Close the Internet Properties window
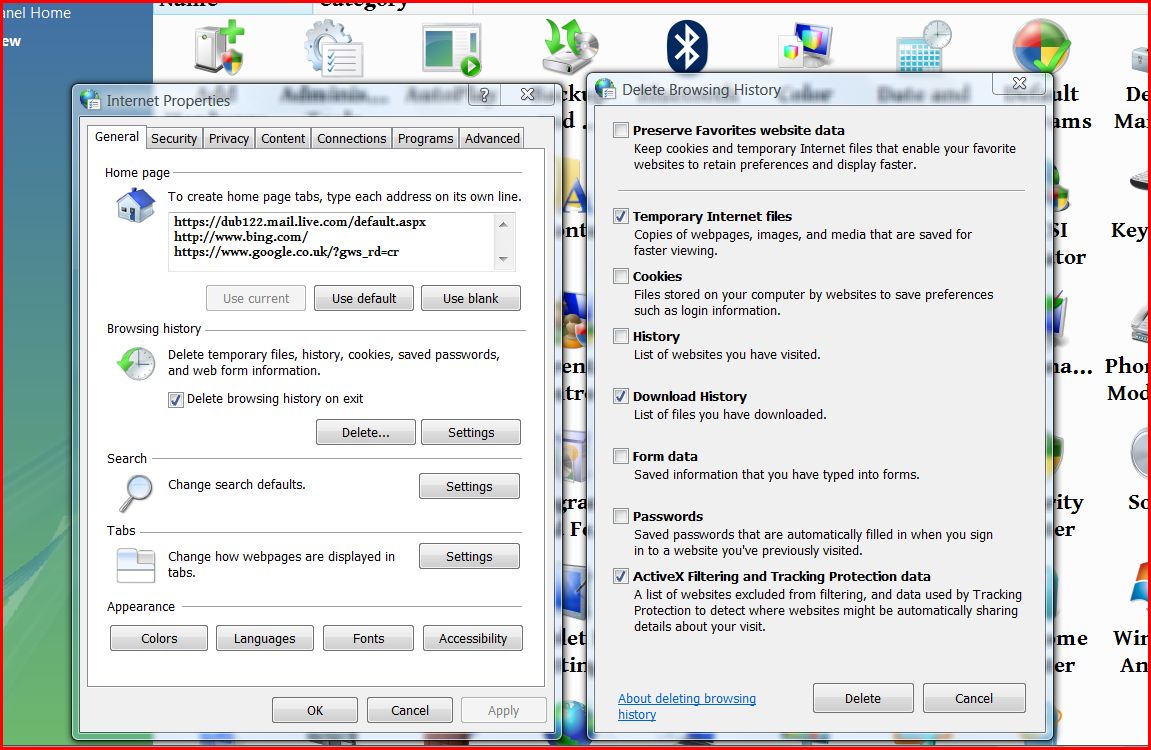The image size is (1151, 750). pyautogui.click(x=527, y=94)
